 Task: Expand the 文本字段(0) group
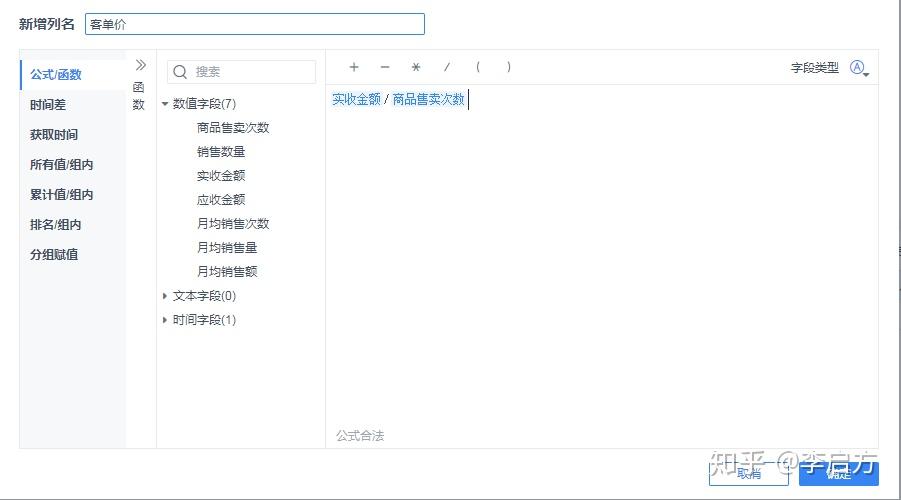click(x=165, y=296)
